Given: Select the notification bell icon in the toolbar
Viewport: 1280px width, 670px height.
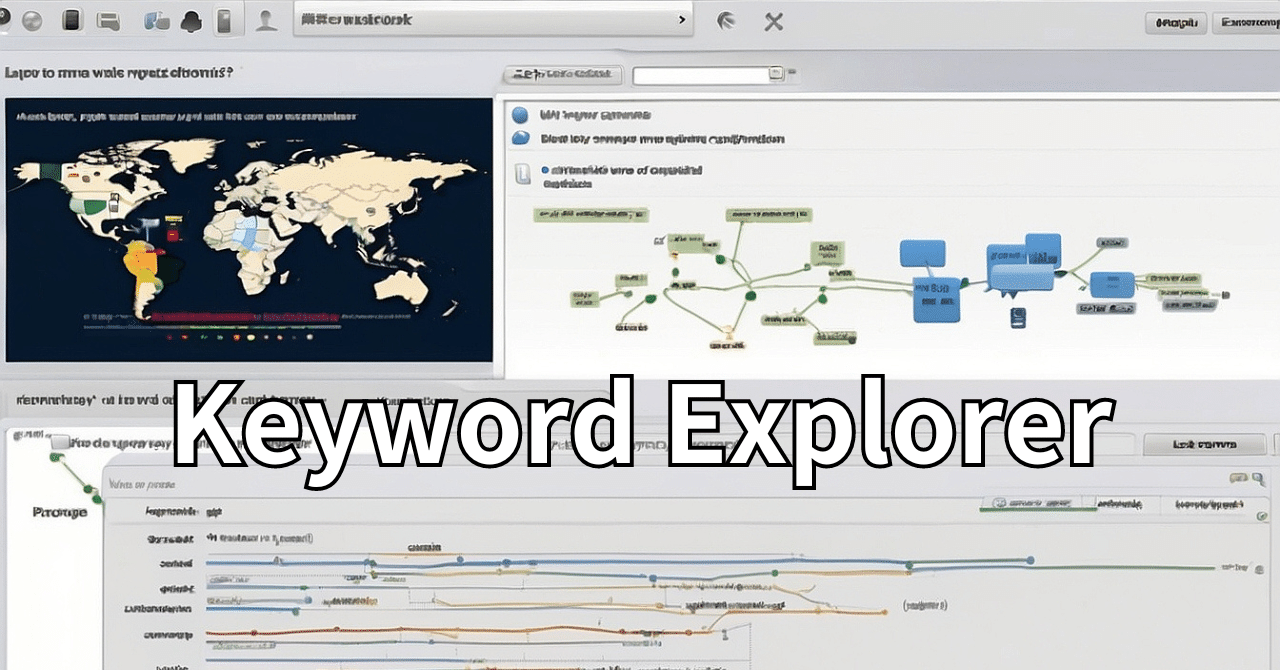Looking at the screenshot, I should [x=190, y=20].
